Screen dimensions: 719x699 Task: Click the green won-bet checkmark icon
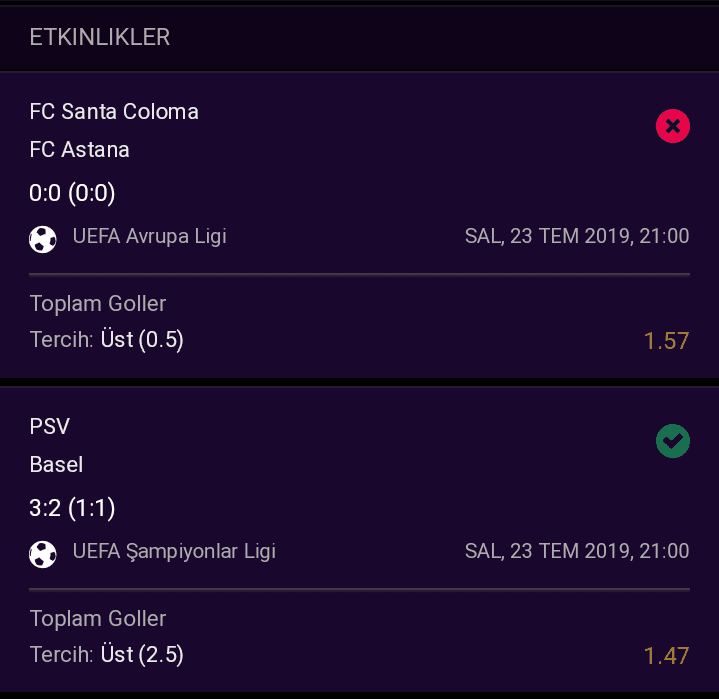tap(673, 441)
